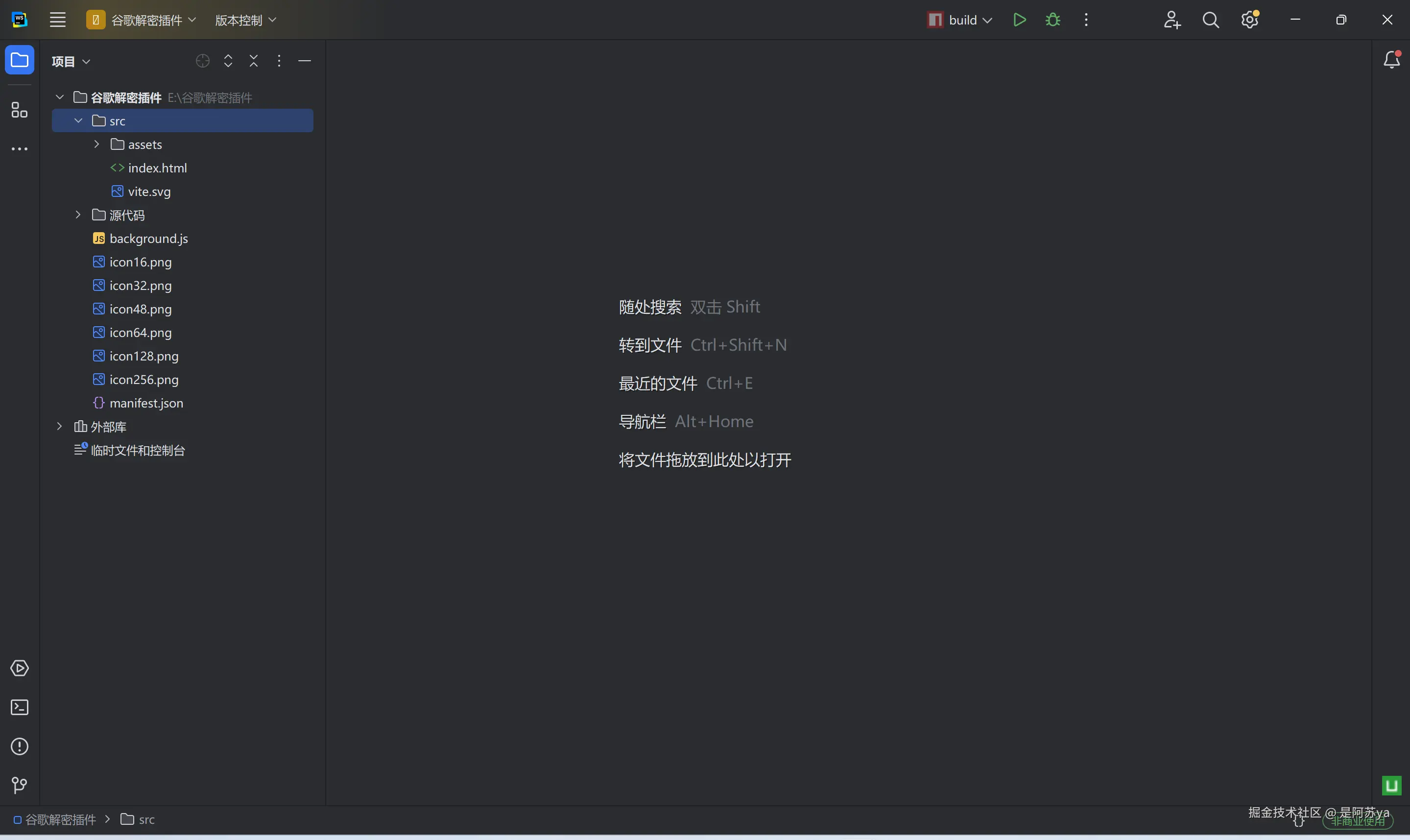Open the Problems tool window
Viewport: 1410px width, 840px height.
point(19,746)
